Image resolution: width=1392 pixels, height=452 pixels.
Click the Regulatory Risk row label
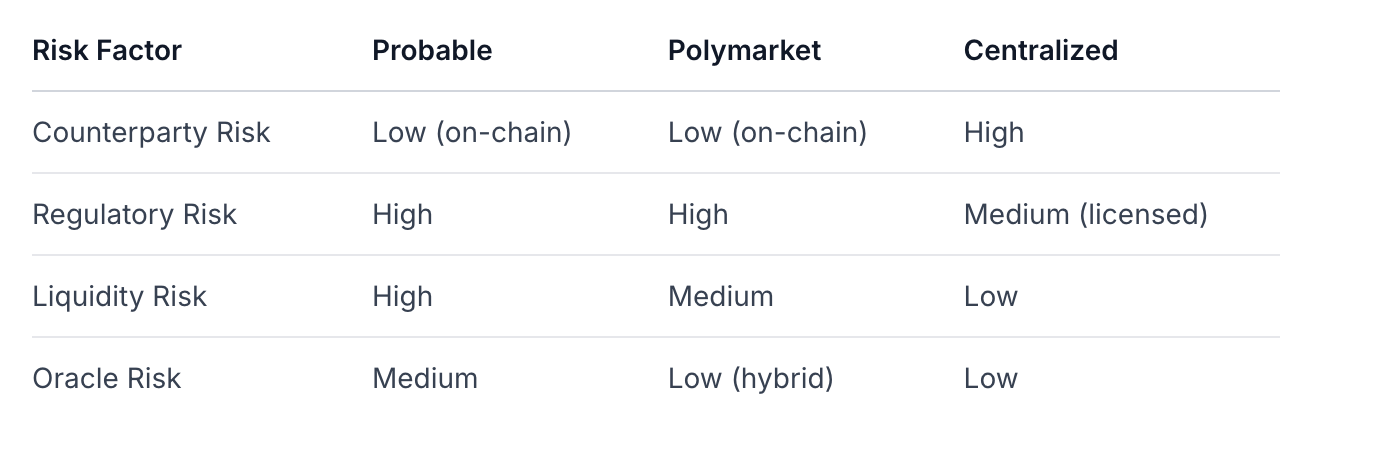point(134,215)
